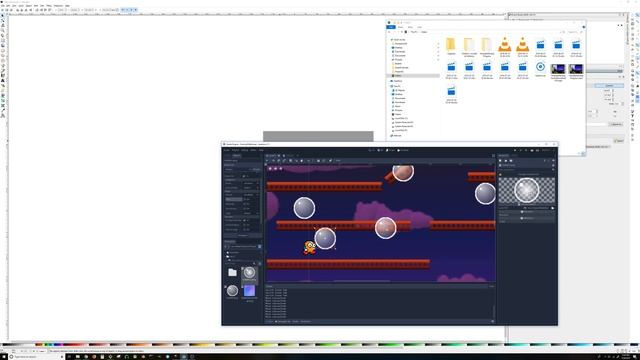The image size is (640, 360).
Task: Activate Move Mode in Godot viewport toolbar
Action: pos(273,160)
